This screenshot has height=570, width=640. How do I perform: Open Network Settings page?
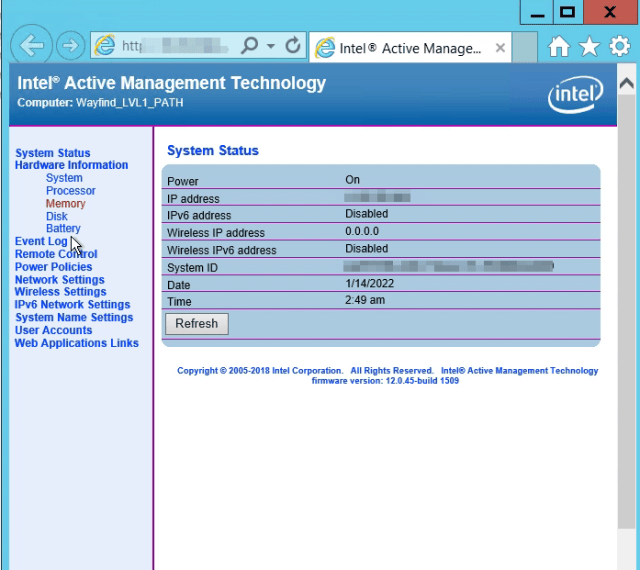pos(60,280)
